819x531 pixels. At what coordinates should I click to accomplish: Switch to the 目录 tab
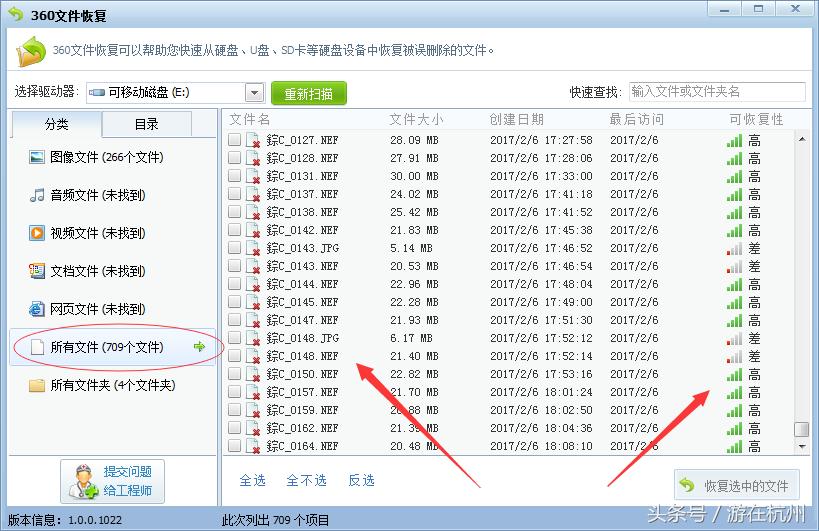pos(147,124)
